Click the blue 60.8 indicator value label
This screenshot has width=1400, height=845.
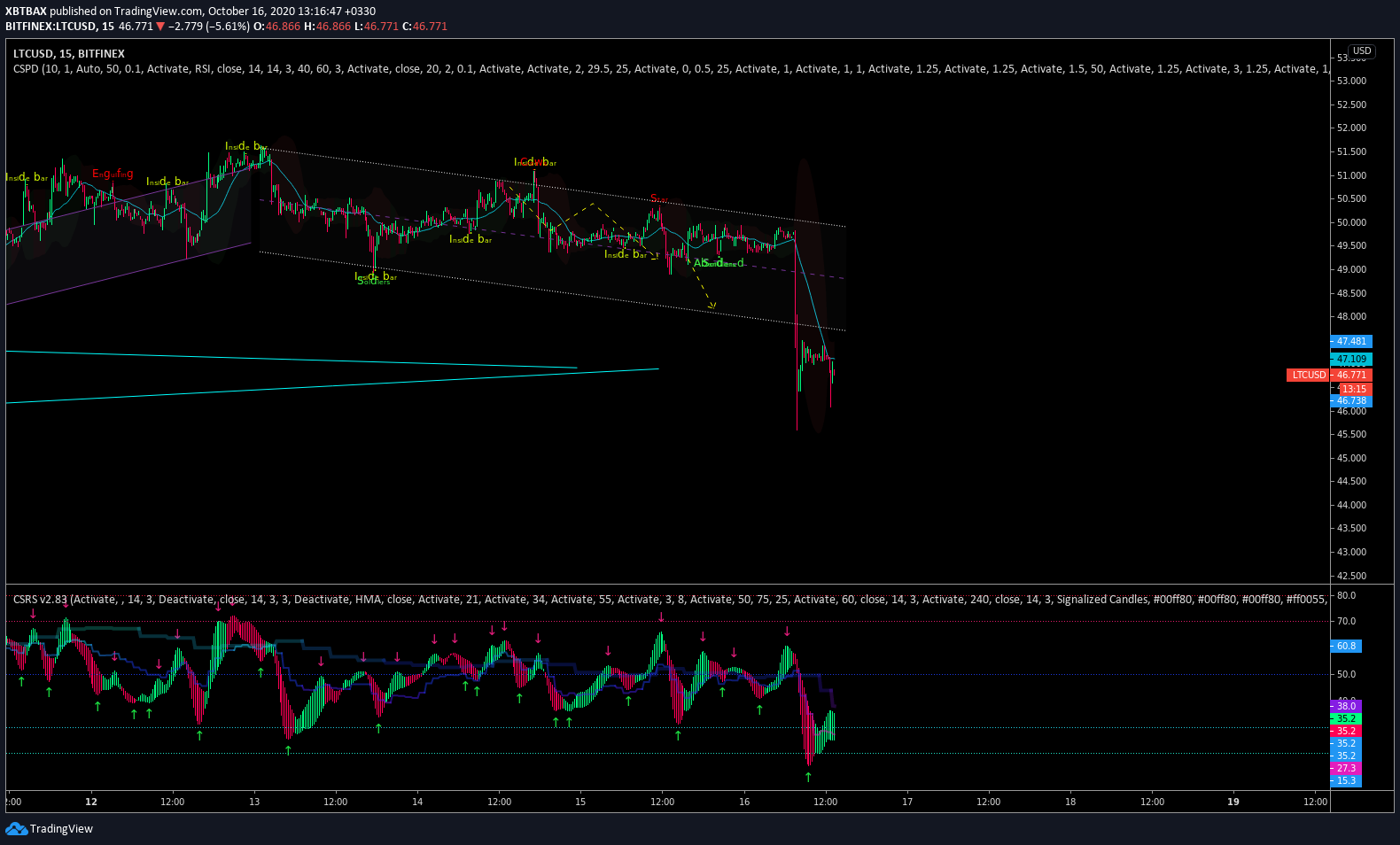click(1346, 647)
